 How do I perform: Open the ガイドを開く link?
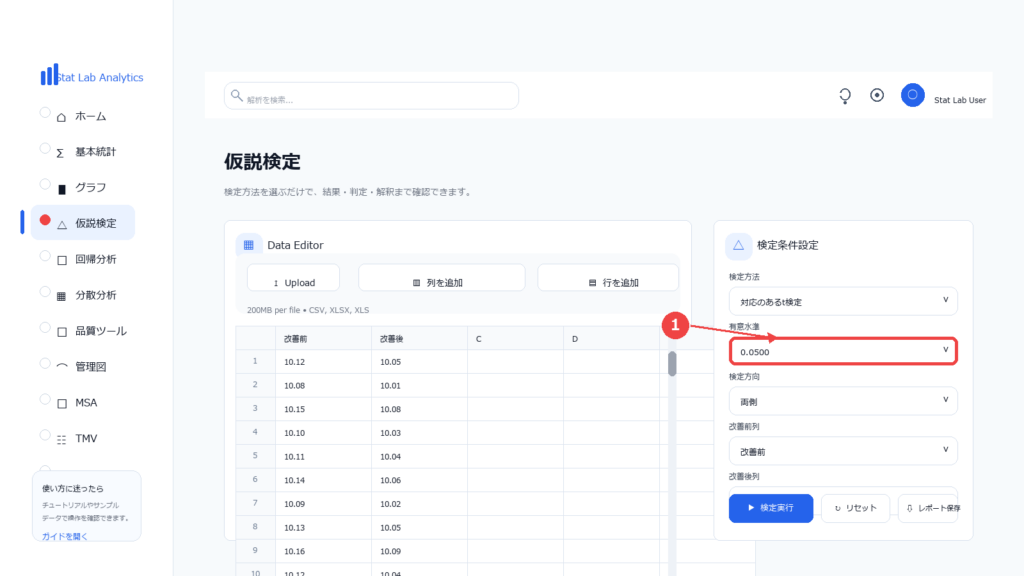65,536
